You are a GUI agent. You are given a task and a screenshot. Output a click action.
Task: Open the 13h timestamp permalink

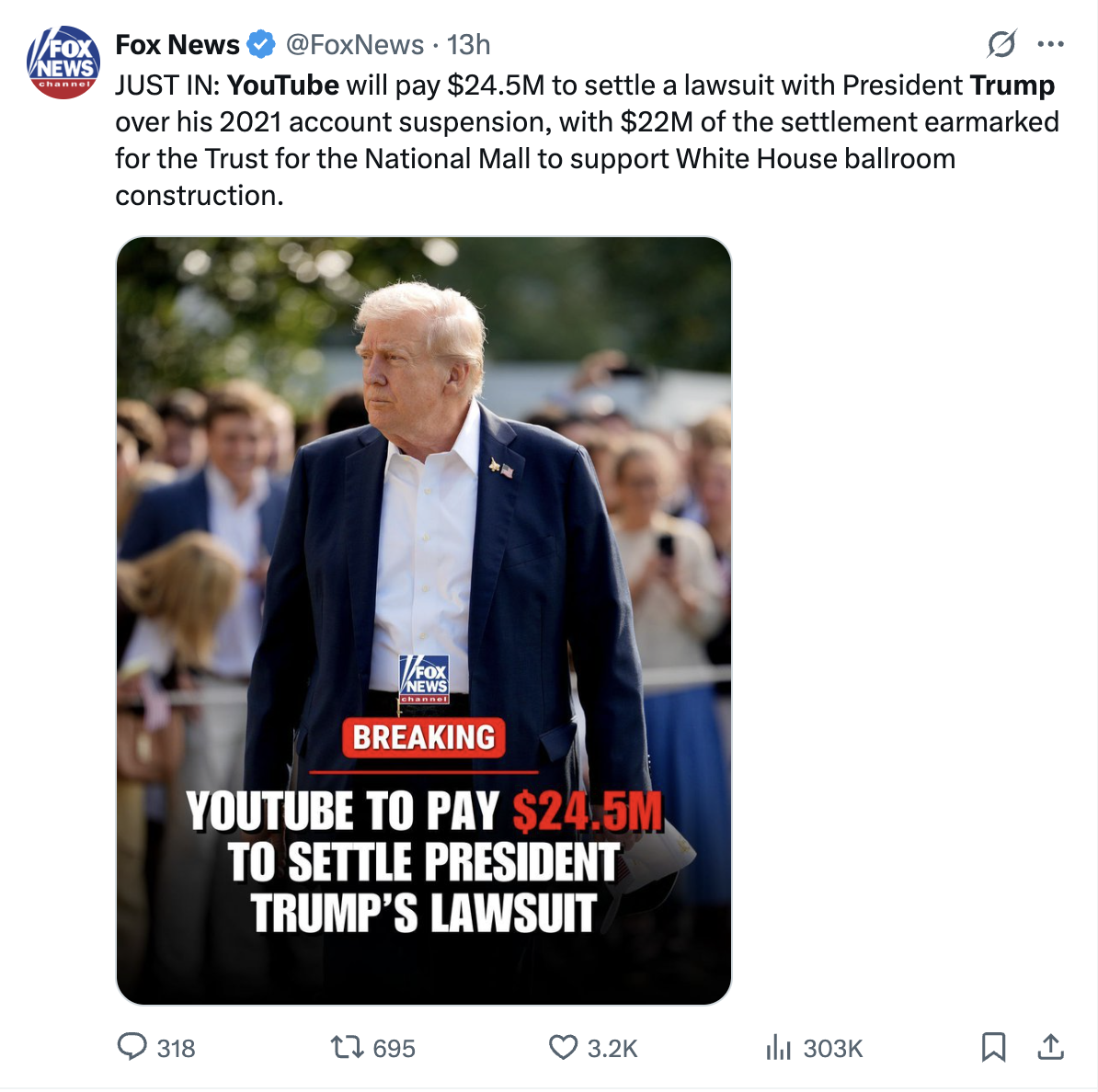click(468, 45)
